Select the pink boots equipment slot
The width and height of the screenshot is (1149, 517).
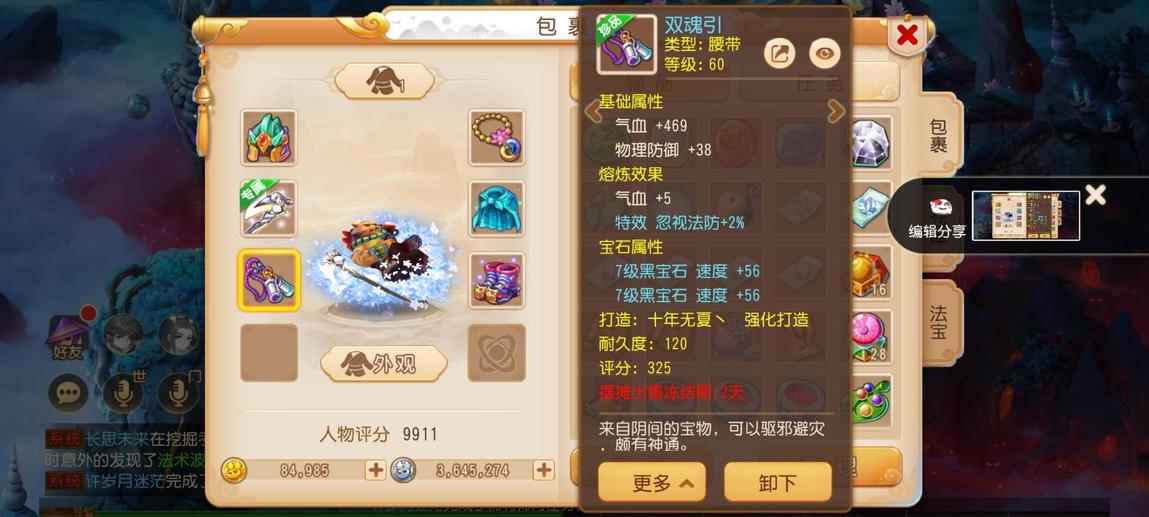tap(497, 280)
